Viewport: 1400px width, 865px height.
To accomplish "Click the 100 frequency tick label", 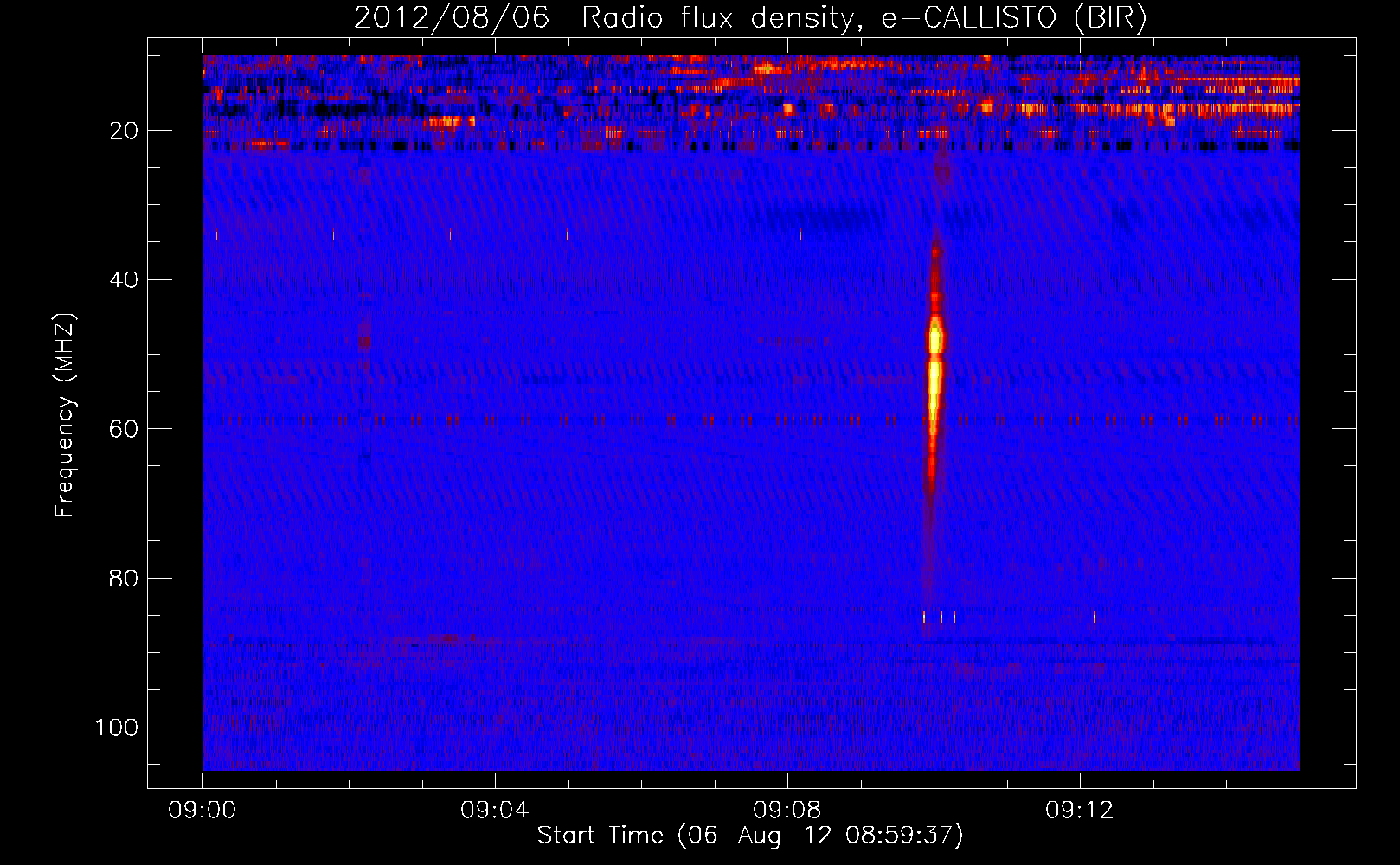I will point(117,727).
